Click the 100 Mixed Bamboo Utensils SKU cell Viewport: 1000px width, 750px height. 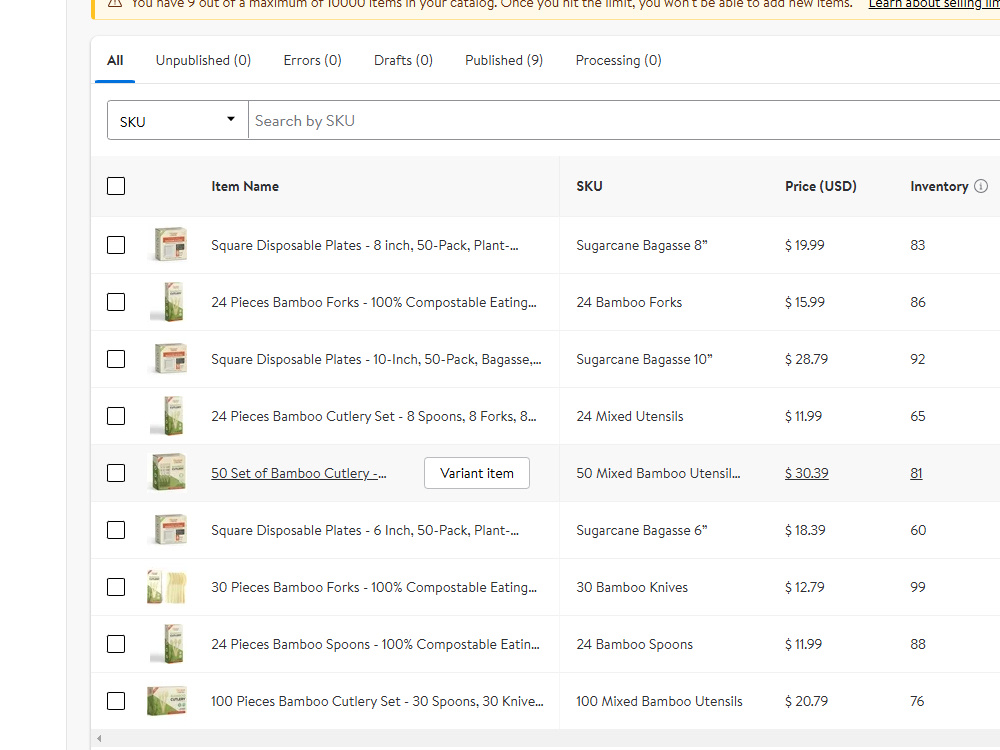pyautogui.click(x=659, y=701)
